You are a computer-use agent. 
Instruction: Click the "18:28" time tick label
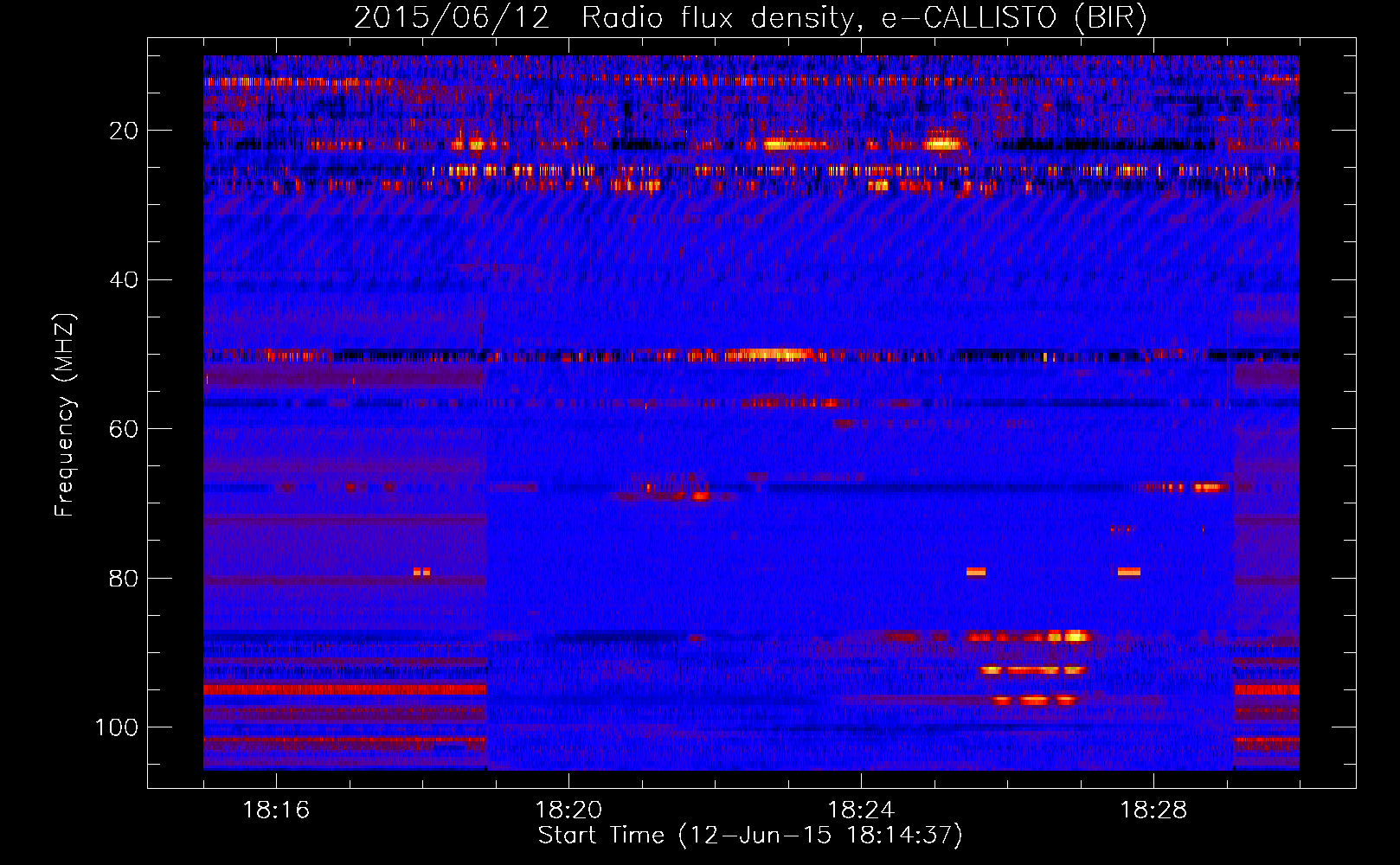click(x=1153, y=810)
